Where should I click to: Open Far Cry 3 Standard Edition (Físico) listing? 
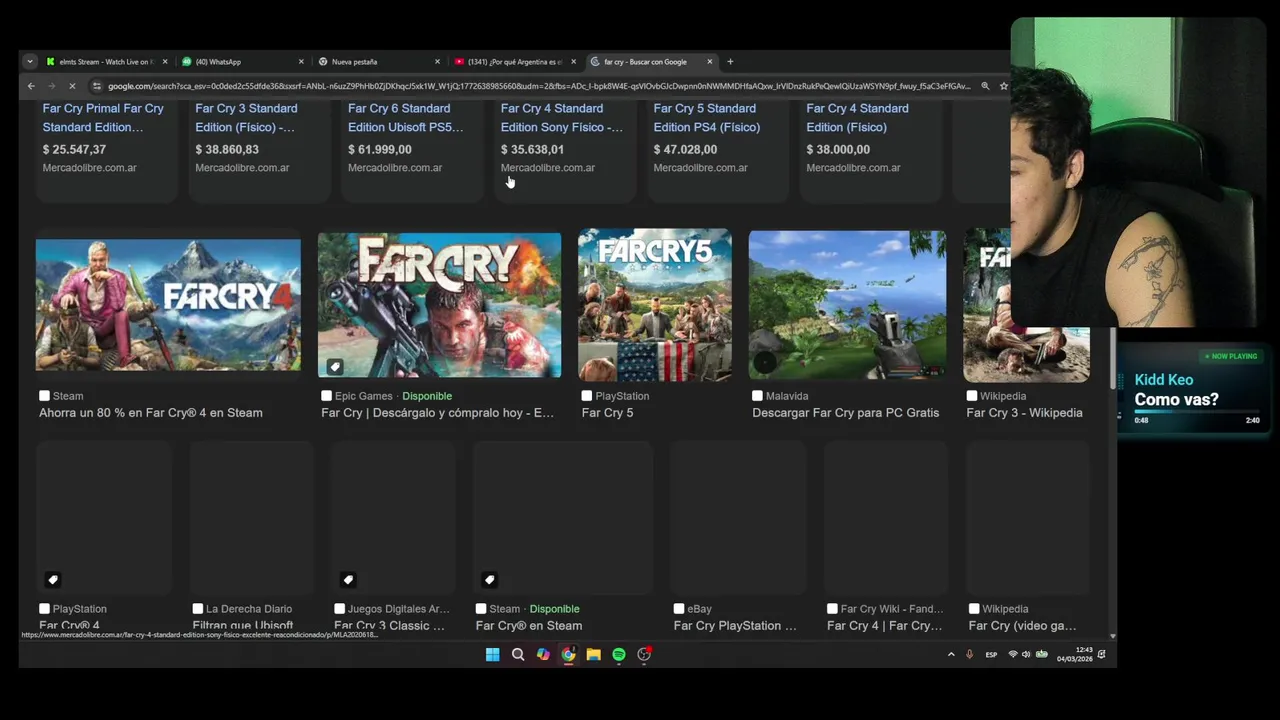tap(246, 118)
